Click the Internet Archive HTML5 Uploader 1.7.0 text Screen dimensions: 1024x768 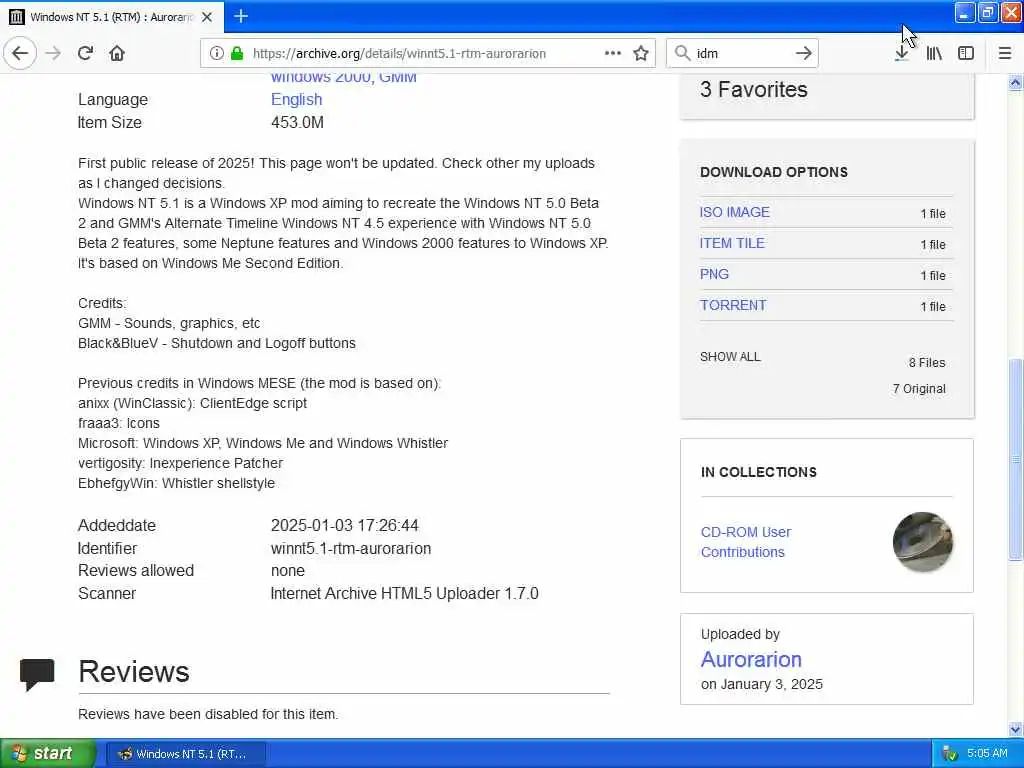(x=404, y=594)
